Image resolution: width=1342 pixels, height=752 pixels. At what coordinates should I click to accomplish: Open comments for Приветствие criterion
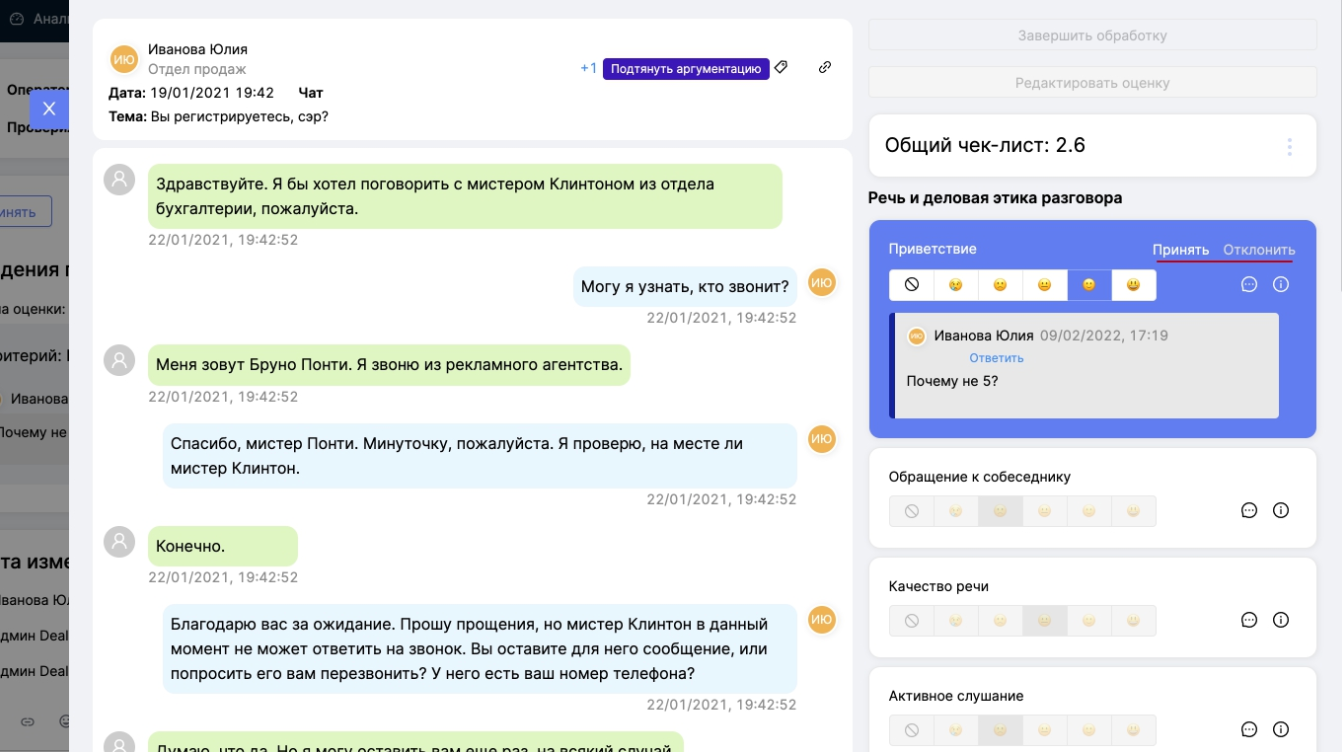coord(1249,285)
